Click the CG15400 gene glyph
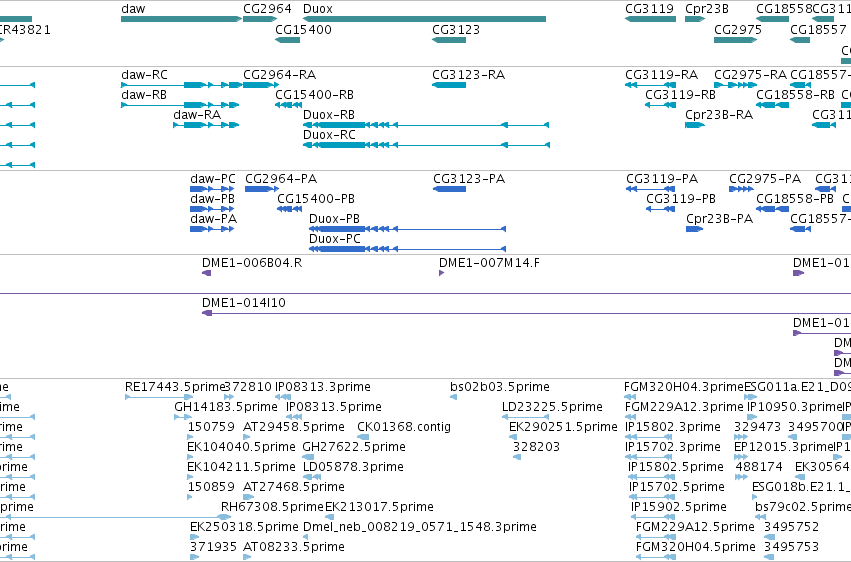851x562 pixels. (288, 40)
